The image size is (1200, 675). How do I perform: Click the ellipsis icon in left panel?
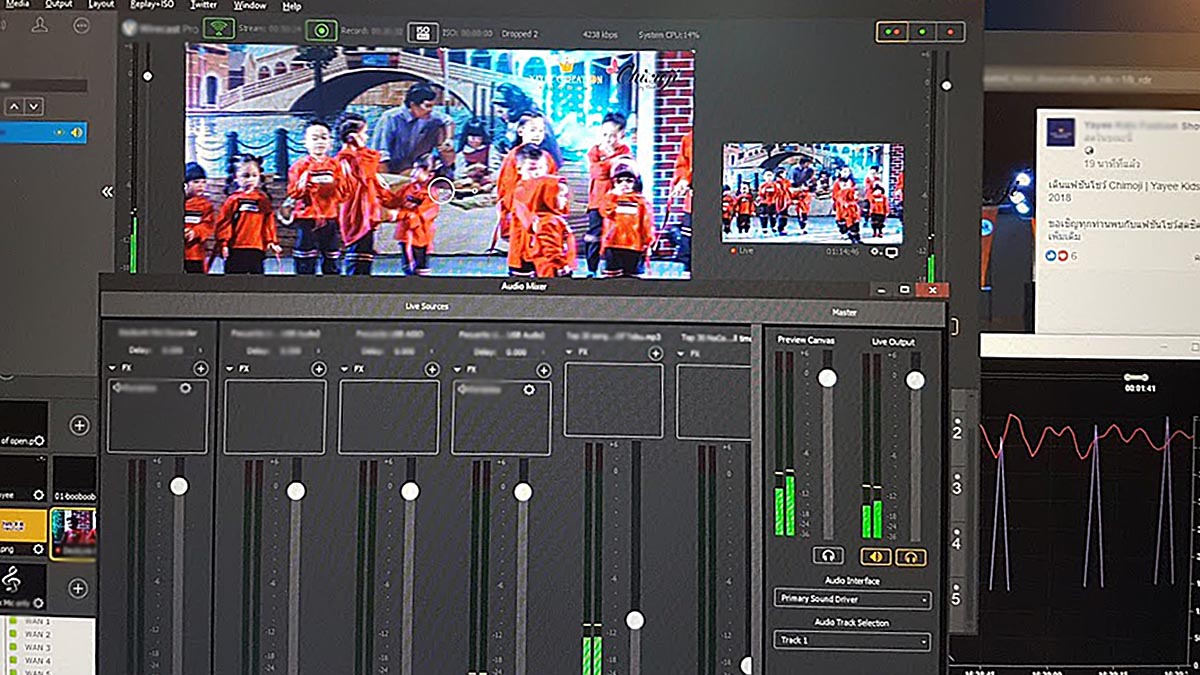[82, 26]
